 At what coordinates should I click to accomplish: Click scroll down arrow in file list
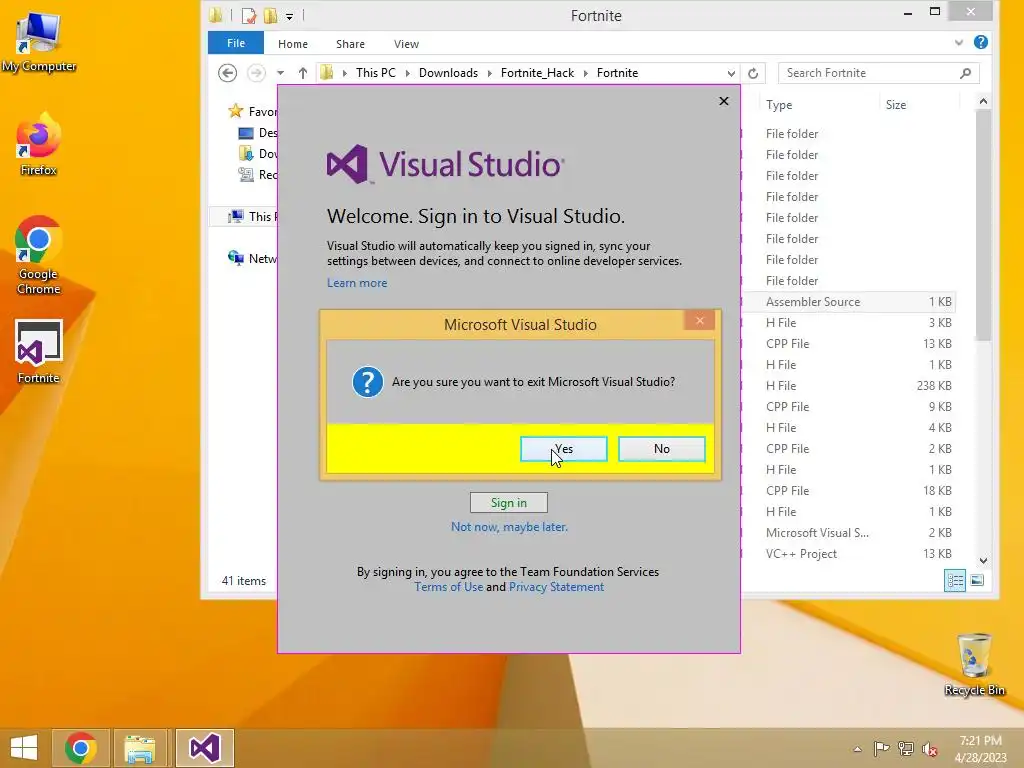coord(983,560)
